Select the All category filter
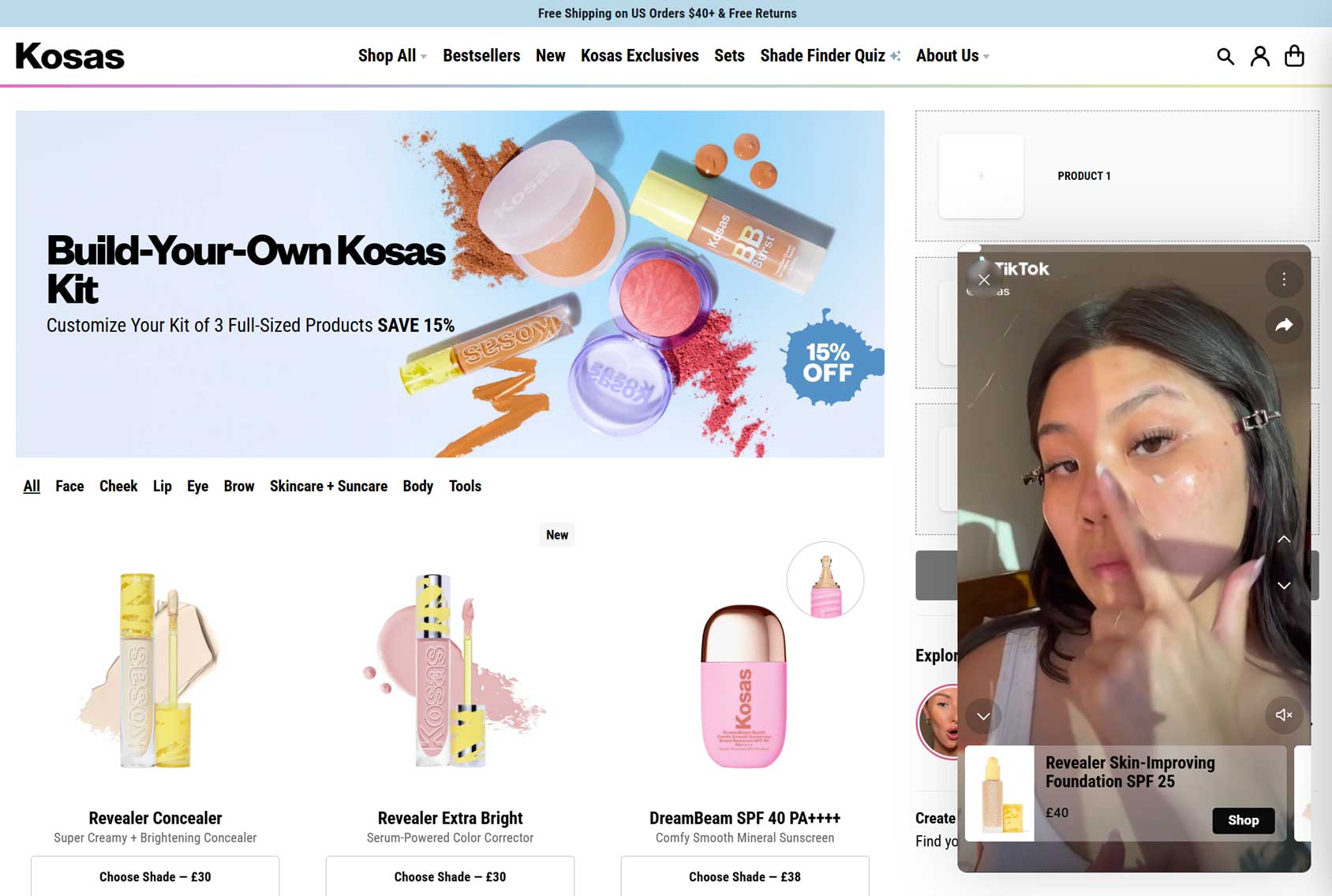The width and height of the screenshot is (1332, 896). click(x=32, y=486)
